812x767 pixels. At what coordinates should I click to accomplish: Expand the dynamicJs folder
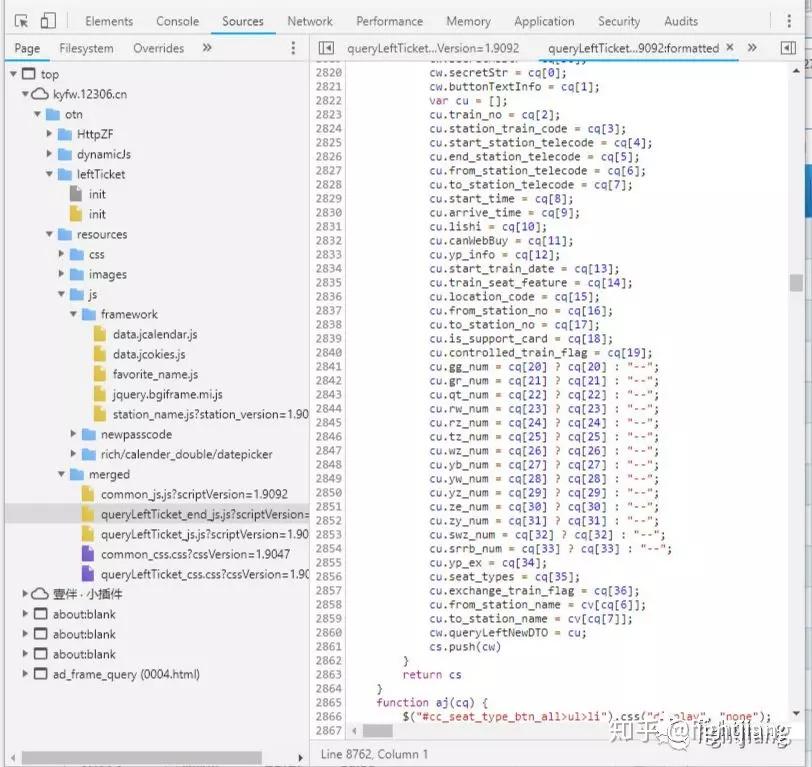tap(49, 154)
